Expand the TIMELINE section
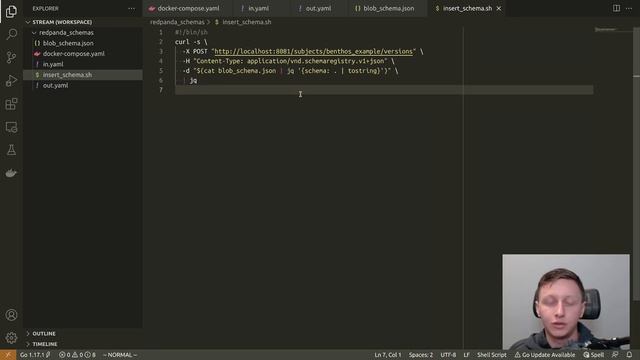The height and width of the screenshot is (360, 640). (44, 344)
